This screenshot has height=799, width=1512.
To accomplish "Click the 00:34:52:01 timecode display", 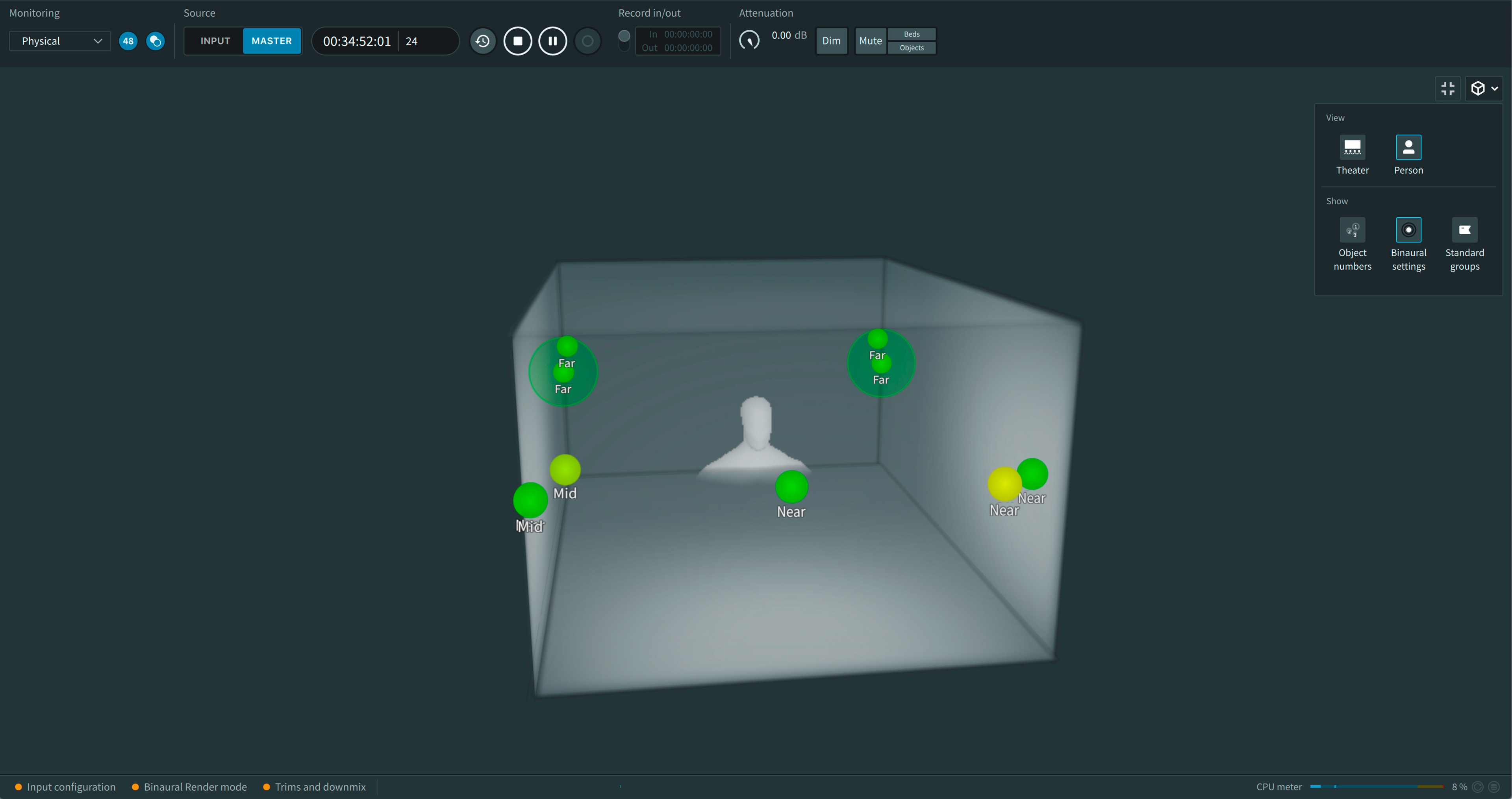I will tap(357, 41).
